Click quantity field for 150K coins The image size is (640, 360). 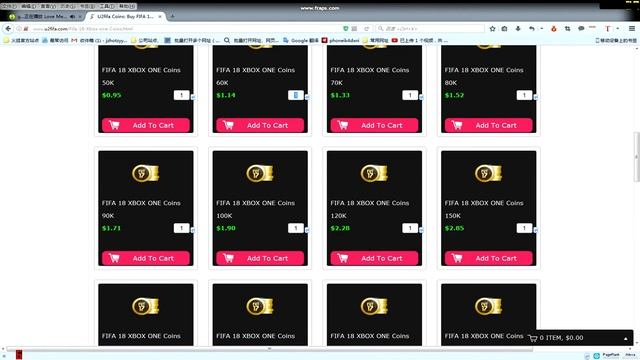524,228
